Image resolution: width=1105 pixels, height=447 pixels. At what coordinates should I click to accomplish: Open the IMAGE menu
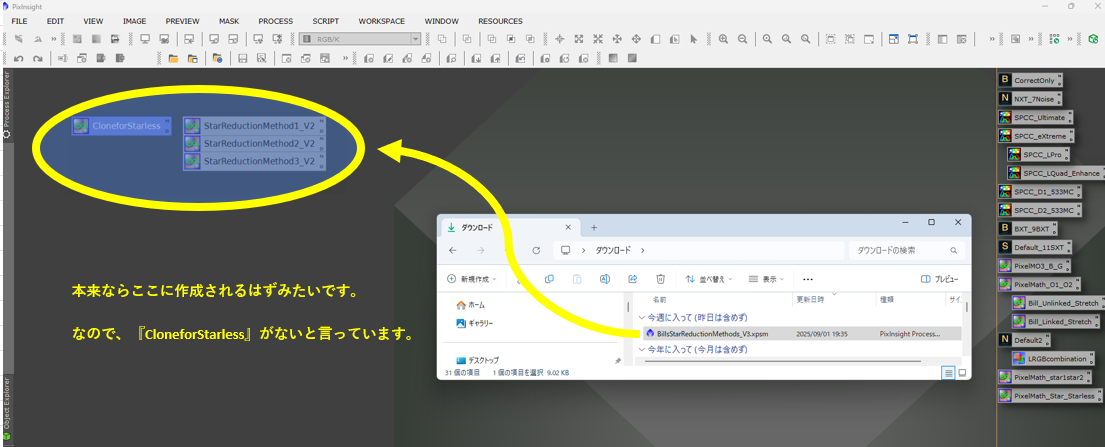[134, 21]
